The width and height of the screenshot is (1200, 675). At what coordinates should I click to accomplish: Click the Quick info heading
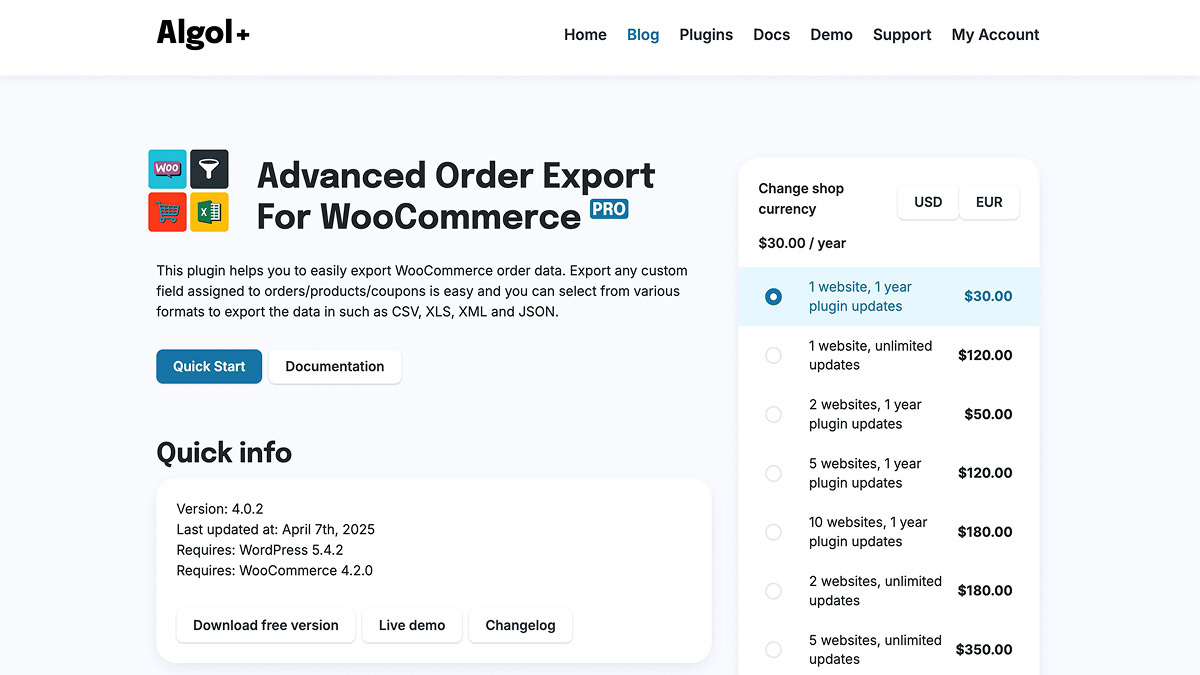click(224, 452)
